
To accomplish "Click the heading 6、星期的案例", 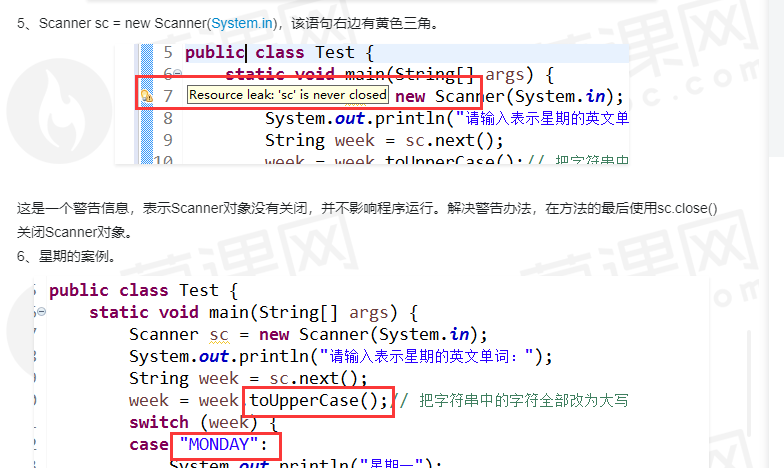I will tap(67, 256).
